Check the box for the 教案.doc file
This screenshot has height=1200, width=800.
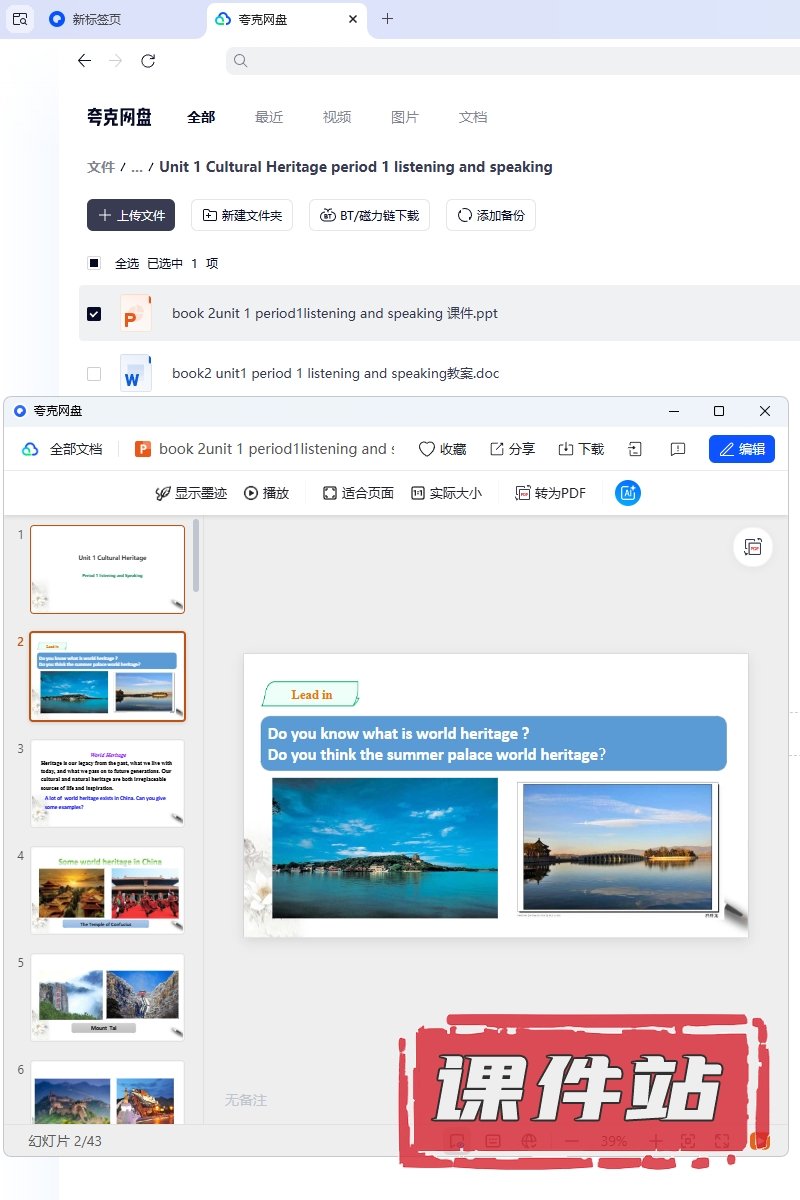(94, 374)
